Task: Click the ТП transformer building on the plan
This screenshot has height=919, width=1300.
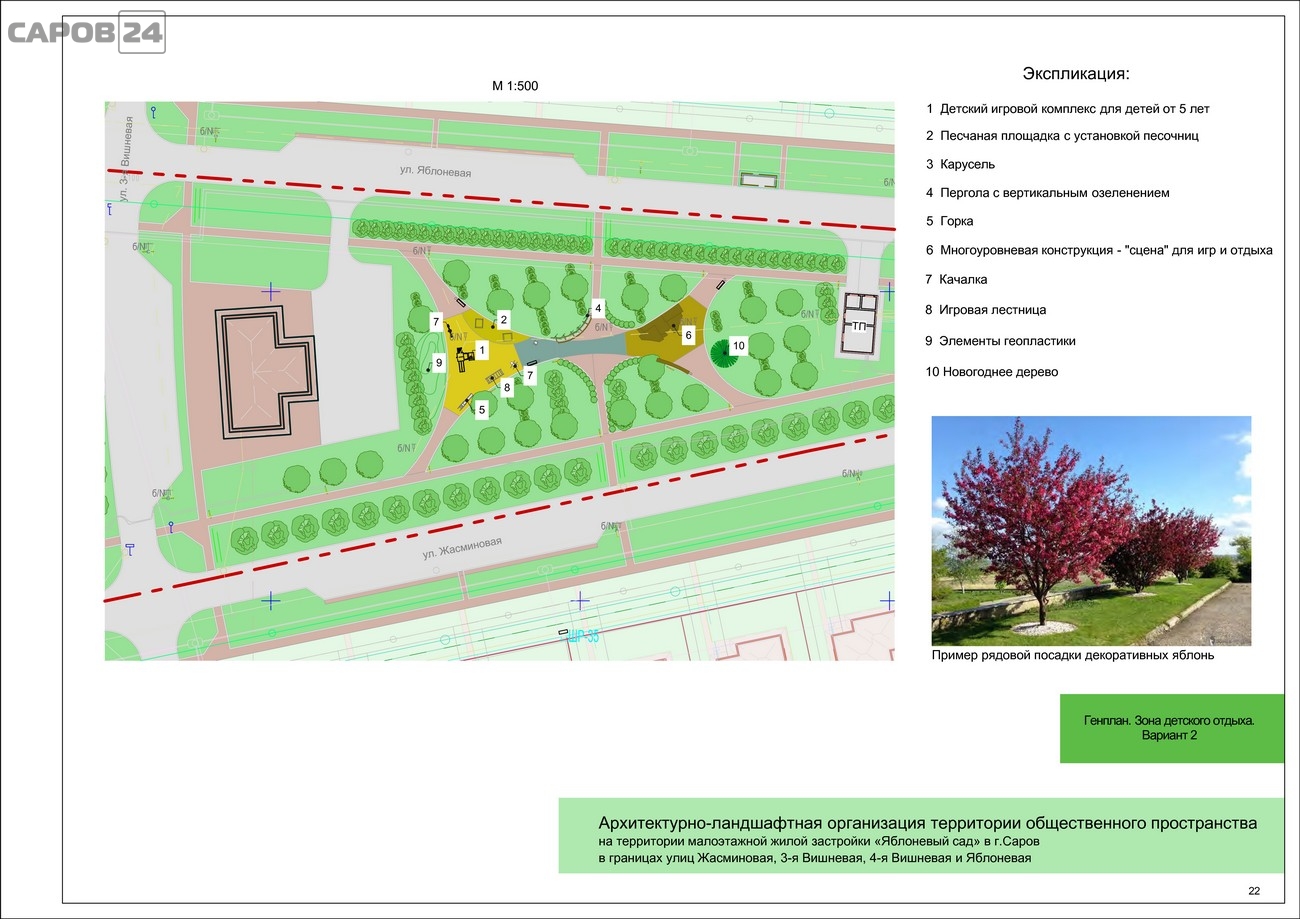Action: 860,325
